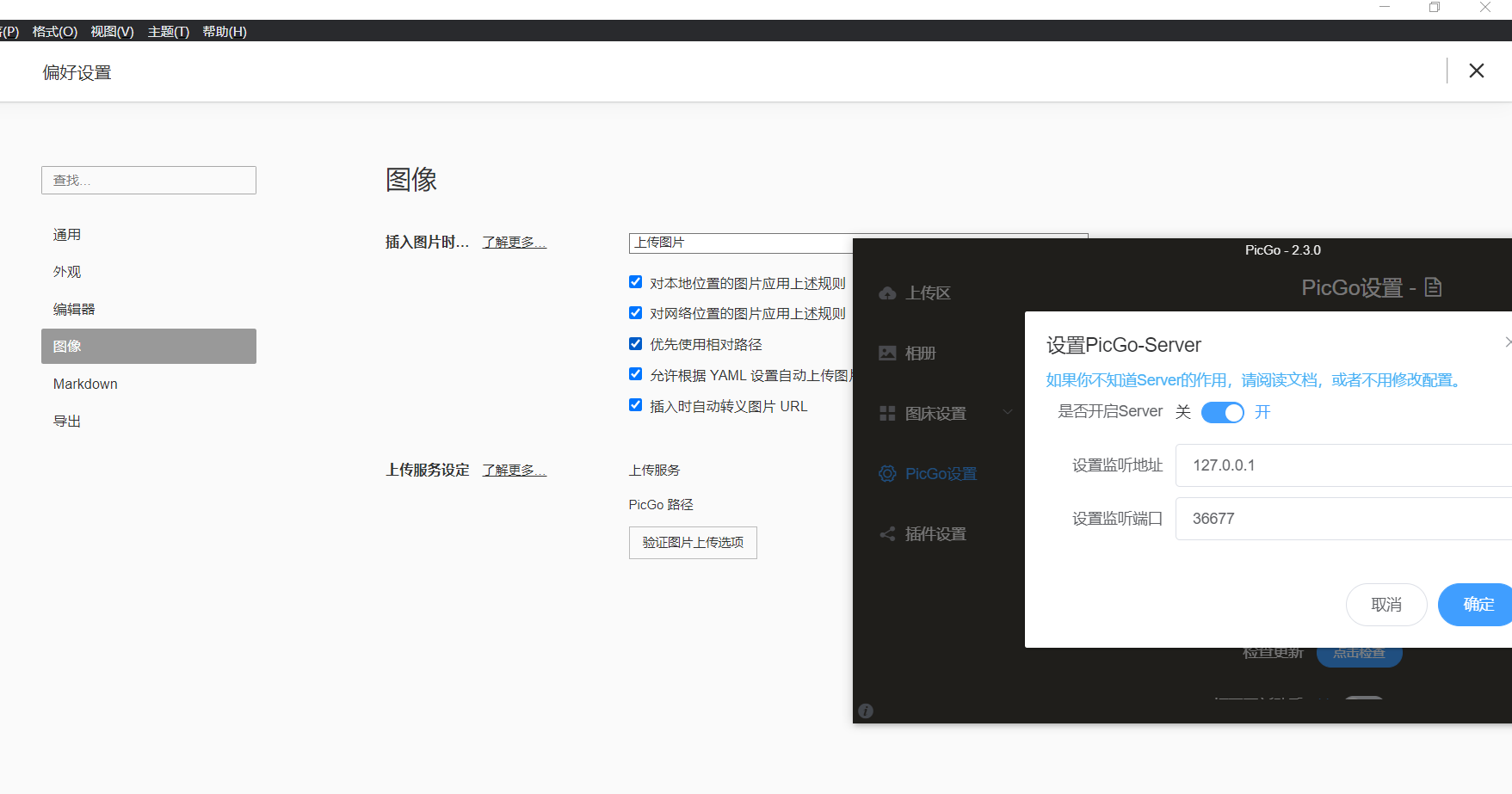Toggle 插入时自动转义图片 URL checkbox
This screenshot has height=794, width=1512.
[635, 405]
